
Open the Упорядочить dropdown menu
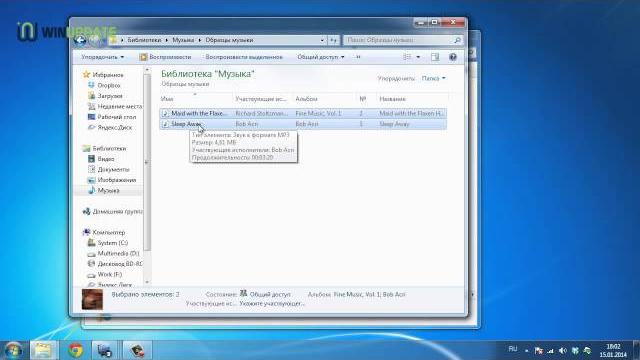coord(102,57)
